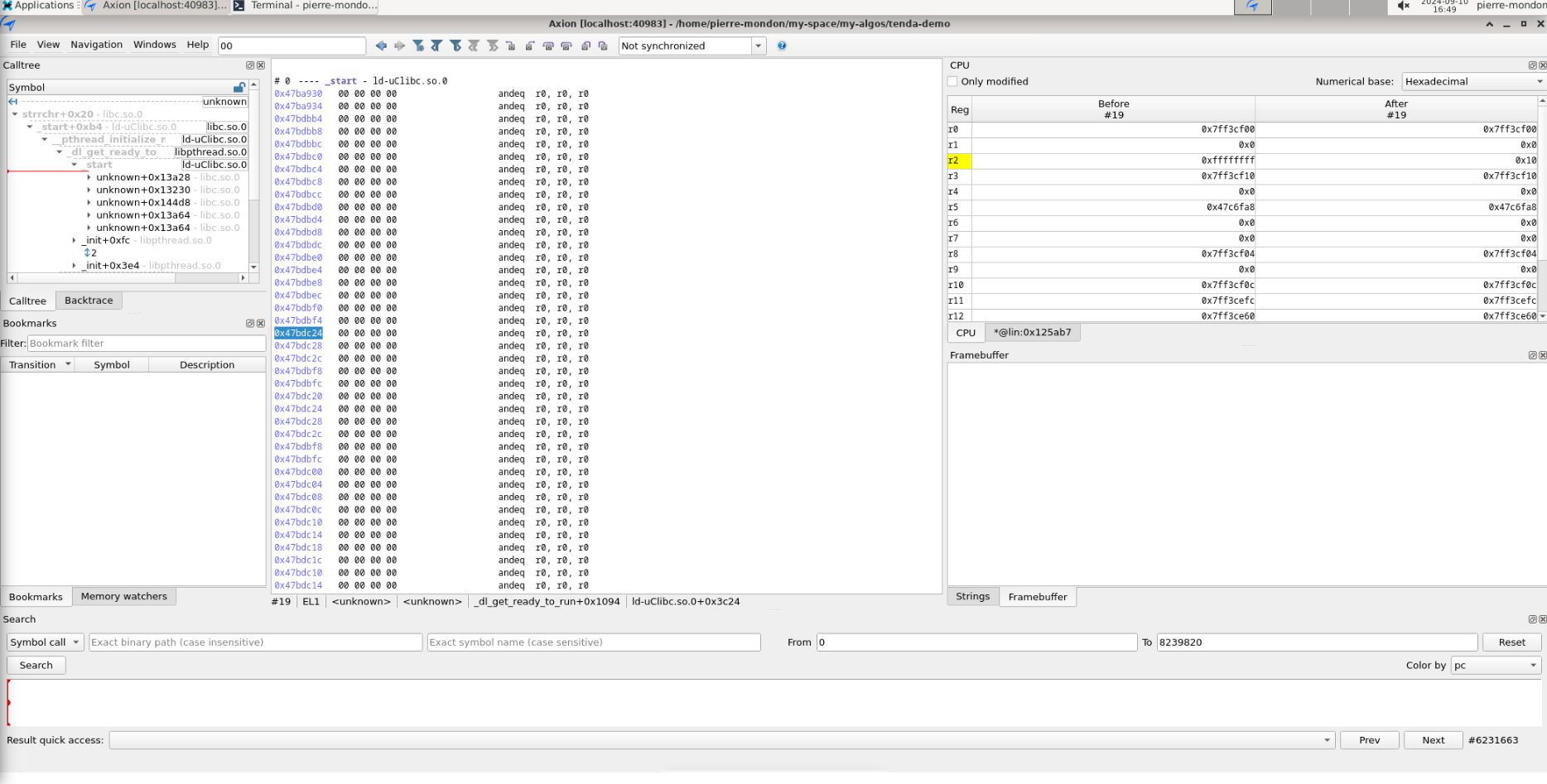Click the system volume icon
1547x784 pixels.
click(x=1403, y=6)
